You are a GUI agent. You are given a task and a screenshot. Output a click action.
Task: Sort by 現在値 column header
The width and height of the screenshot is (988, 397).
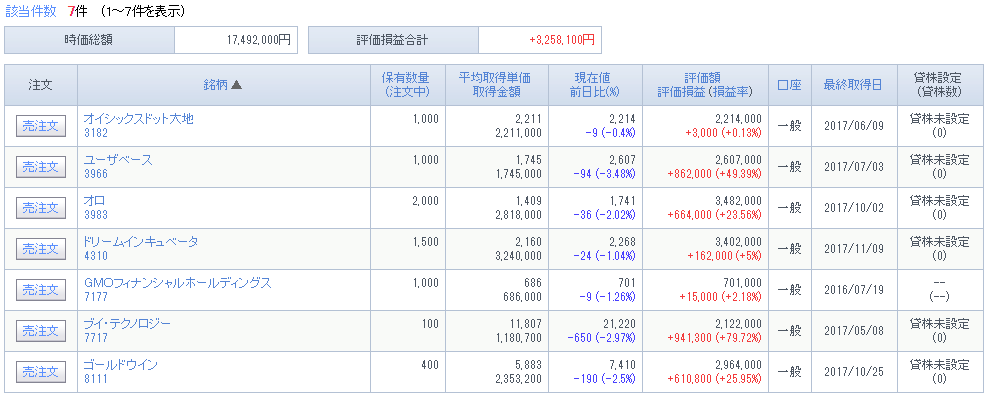[x=592, y=78]
